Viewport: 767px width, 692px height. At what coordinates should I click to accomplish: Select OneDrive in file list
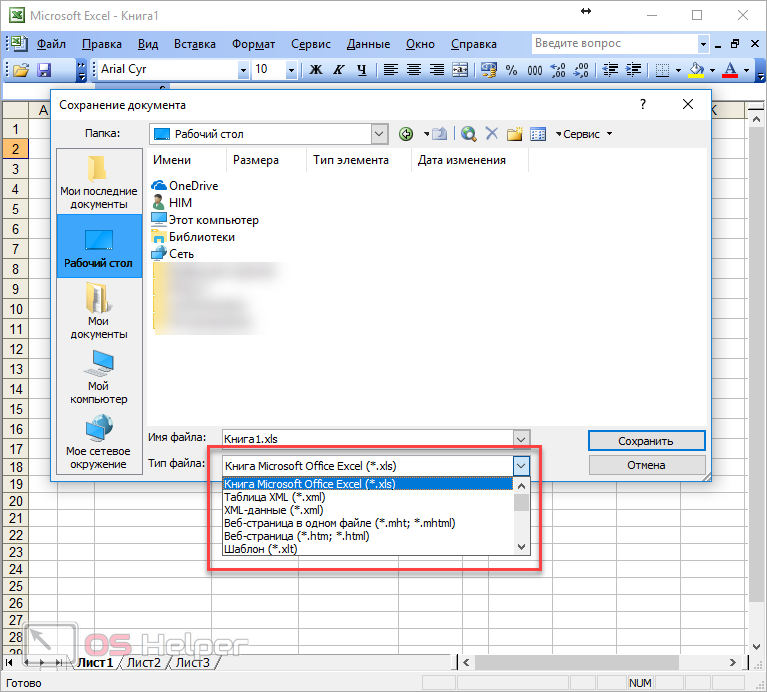click(185, 186)
